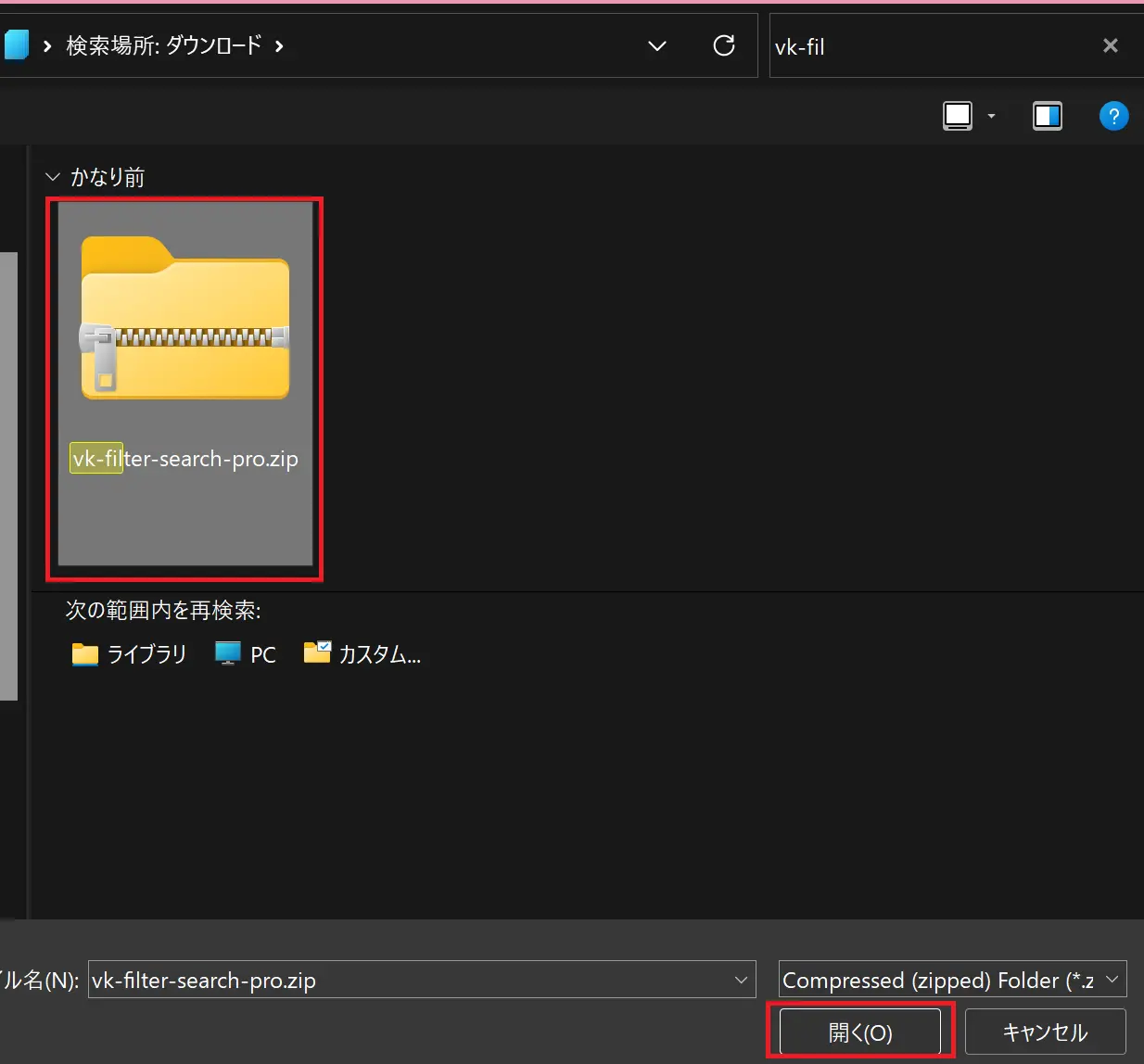Image resolution: width=1144 pixels, height=1064 pixels.
Task: Open the Compressed (zipped) Folder filter dropdown
Action: pos(952,980)
